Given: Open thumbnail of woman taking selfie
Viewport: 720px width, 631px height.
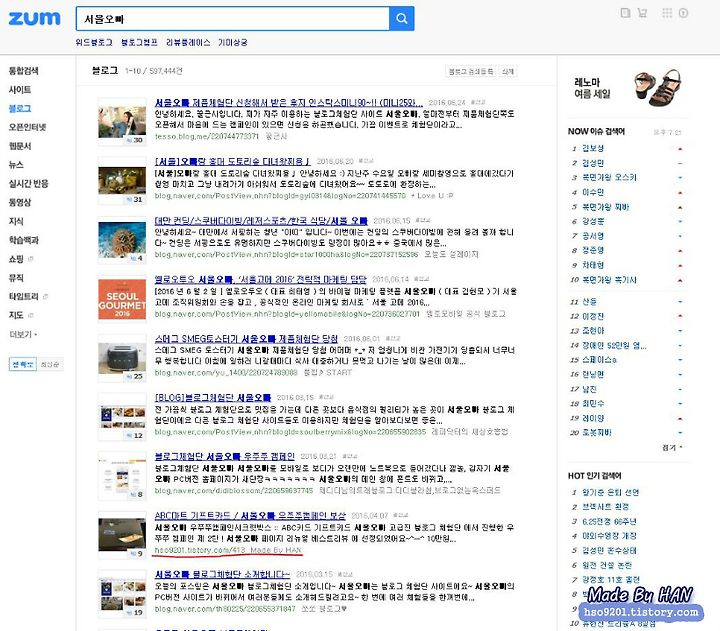Looking at the screenshot, I should (x=122, y=122).
